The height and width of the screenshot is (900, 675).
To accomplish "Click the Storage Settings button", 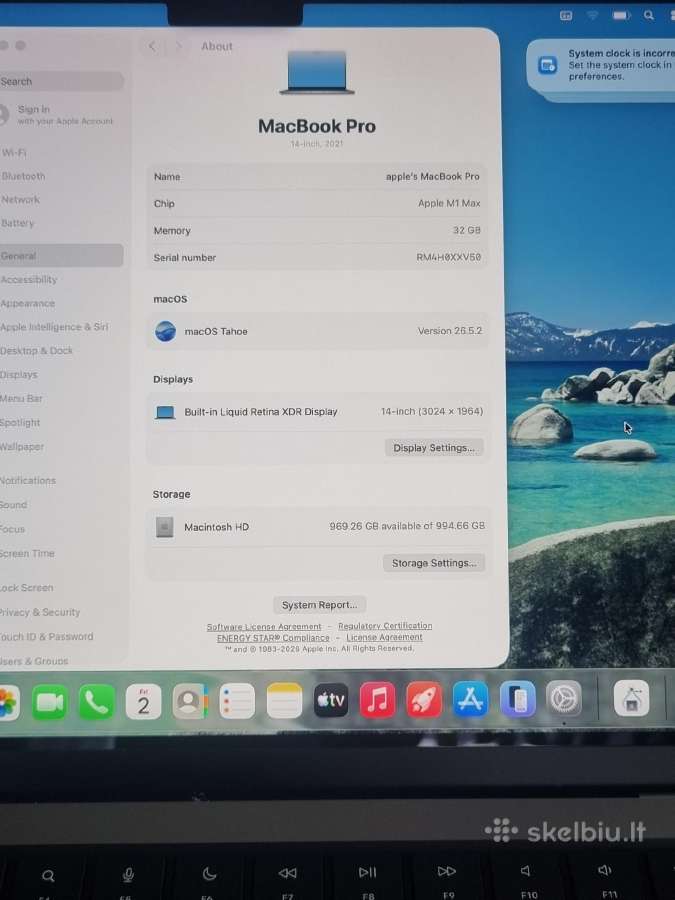I will coord(434,563).
